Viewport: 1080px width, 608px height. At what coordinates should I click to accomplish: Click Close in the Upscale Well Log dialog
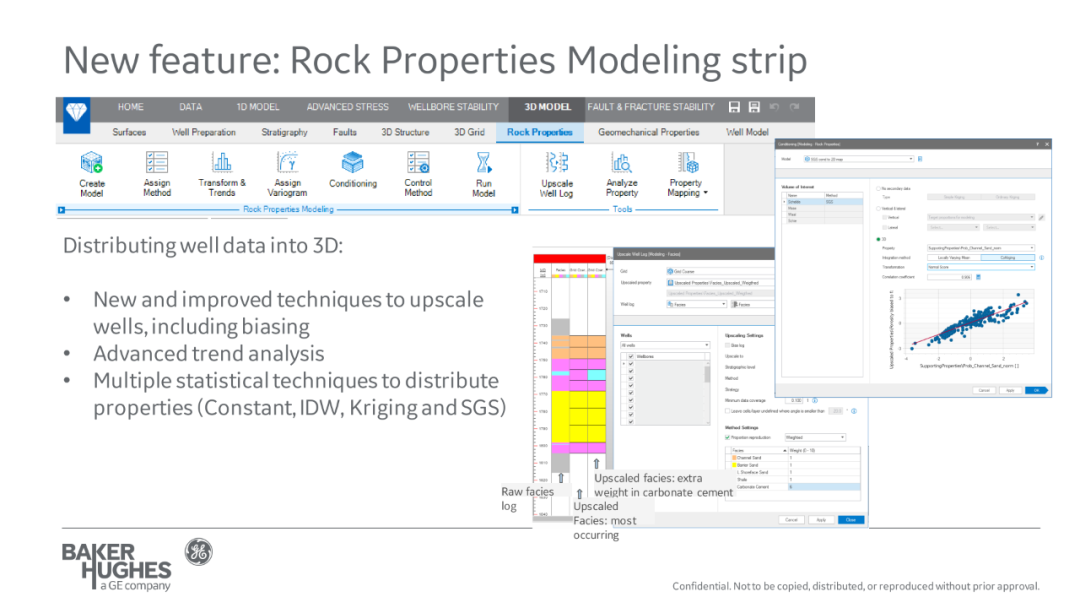point(851,520)
